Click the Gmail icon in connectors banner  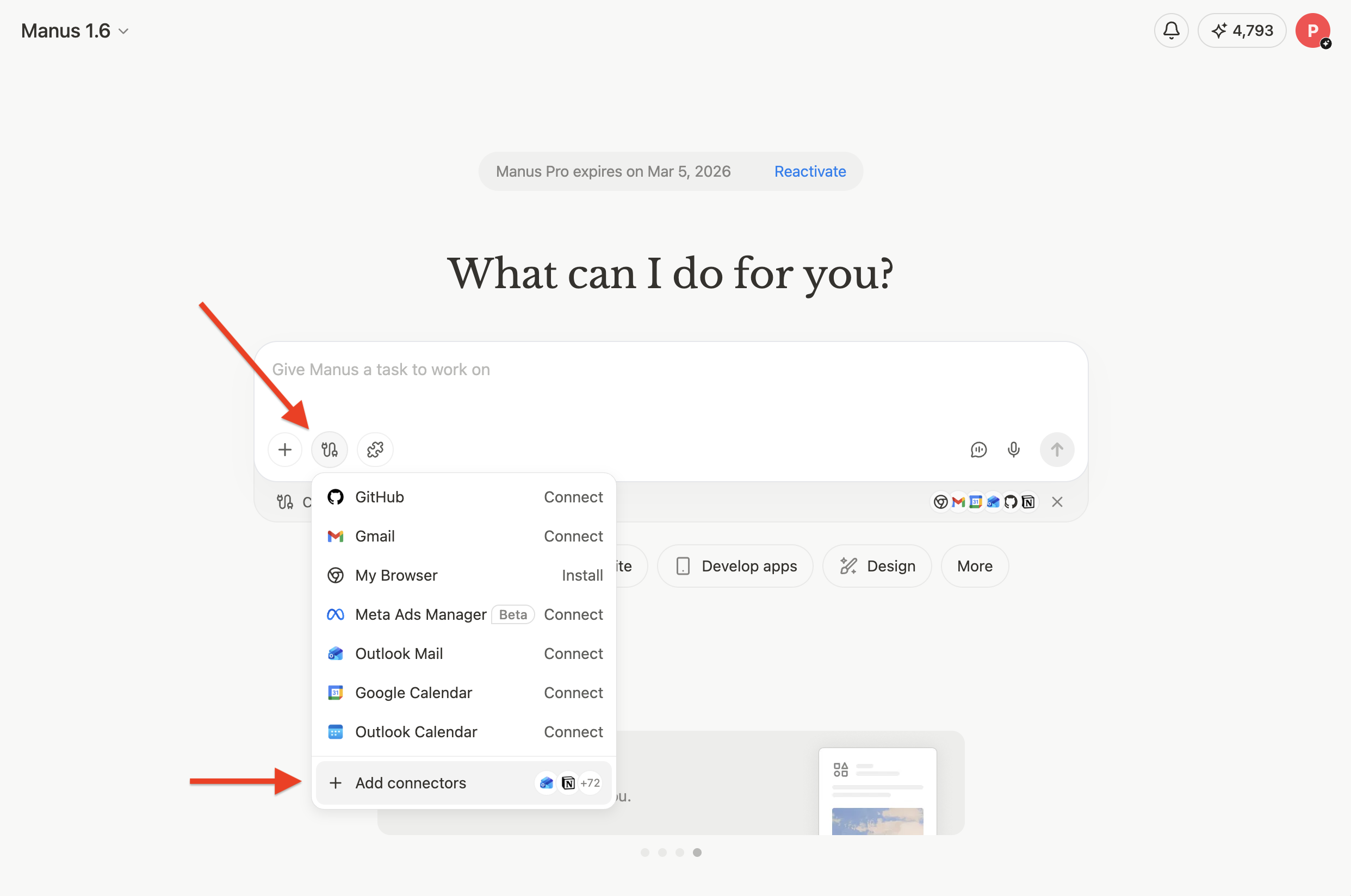[958, 502]
